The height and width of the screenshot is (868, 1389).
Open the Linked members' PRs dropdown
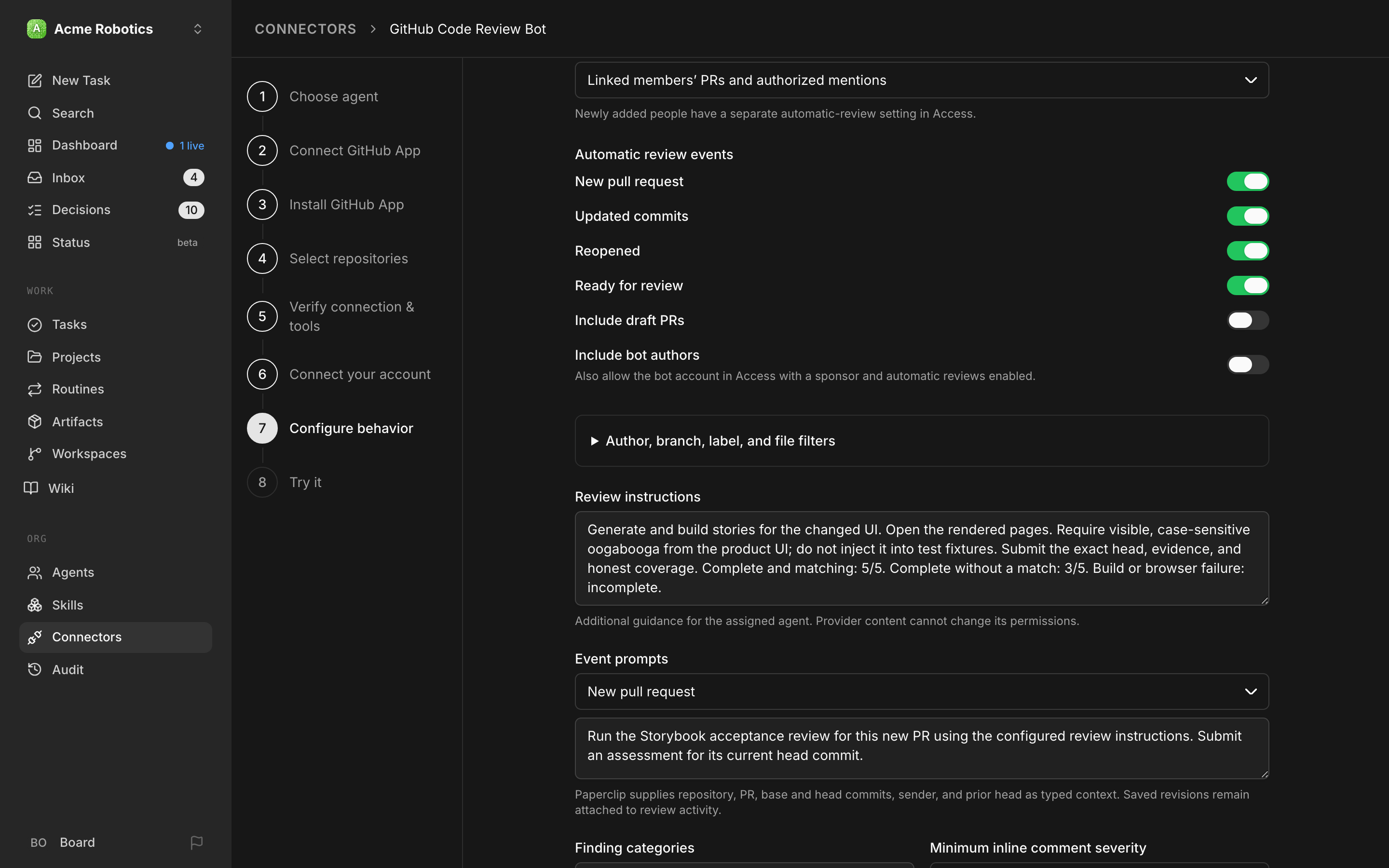pyautogui.click(x=922, y=81)
